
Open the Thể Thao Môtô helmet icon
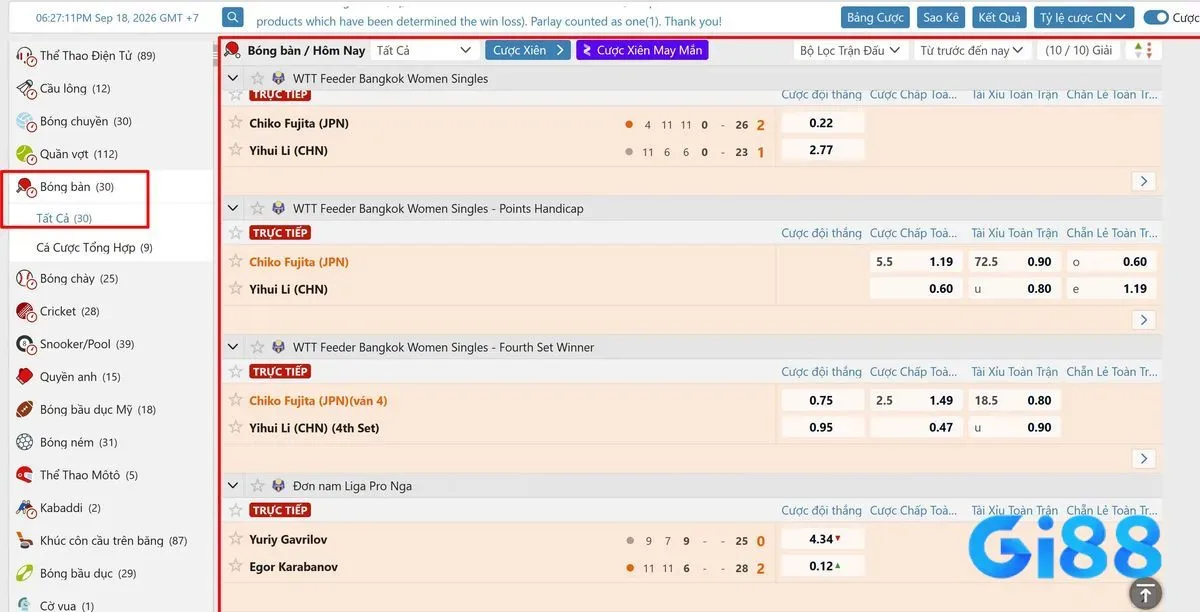pyautogui.click(x=26, y=475)
